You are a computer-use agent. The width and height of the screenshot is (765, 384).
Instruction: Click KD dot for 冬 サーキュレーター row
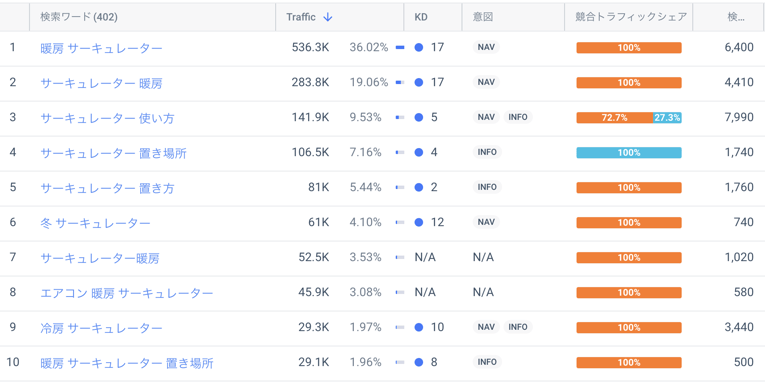click(419, 222)
